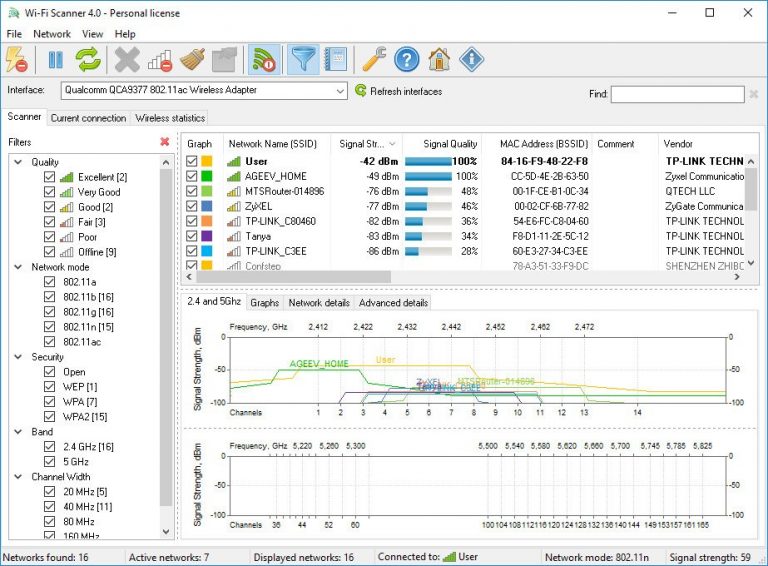
Task: Uncheck graph checkbox for AGEEV_HOME network
Action: (x=192, y=176)
